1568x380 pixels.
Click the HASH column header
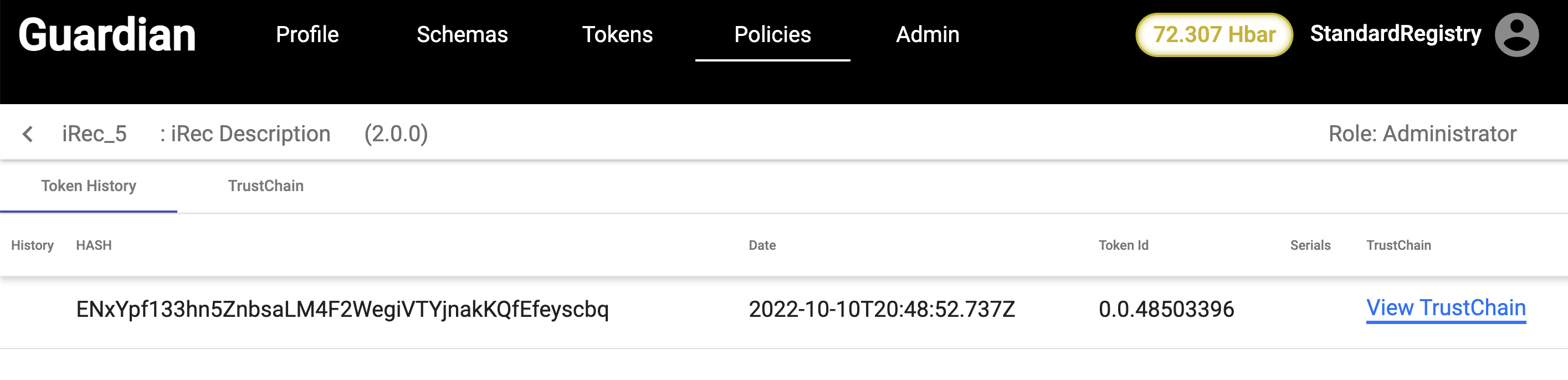click(94, 245)
